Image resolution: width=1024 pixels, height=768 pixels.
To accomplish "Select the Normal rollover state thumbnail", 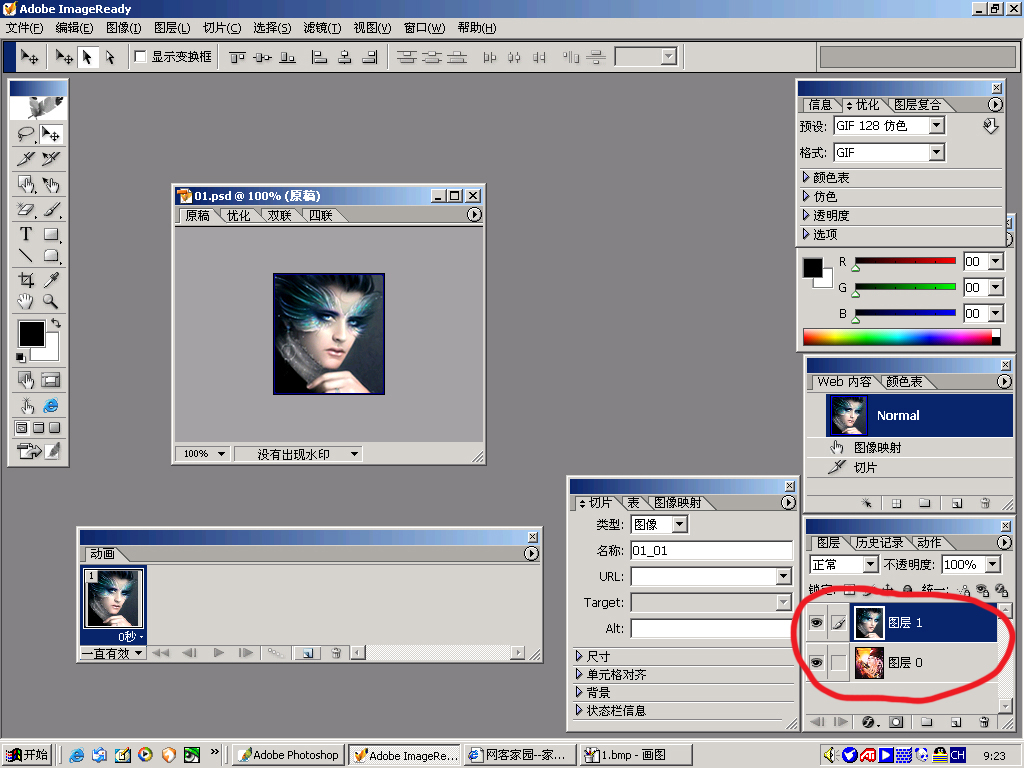I will 847,415.
